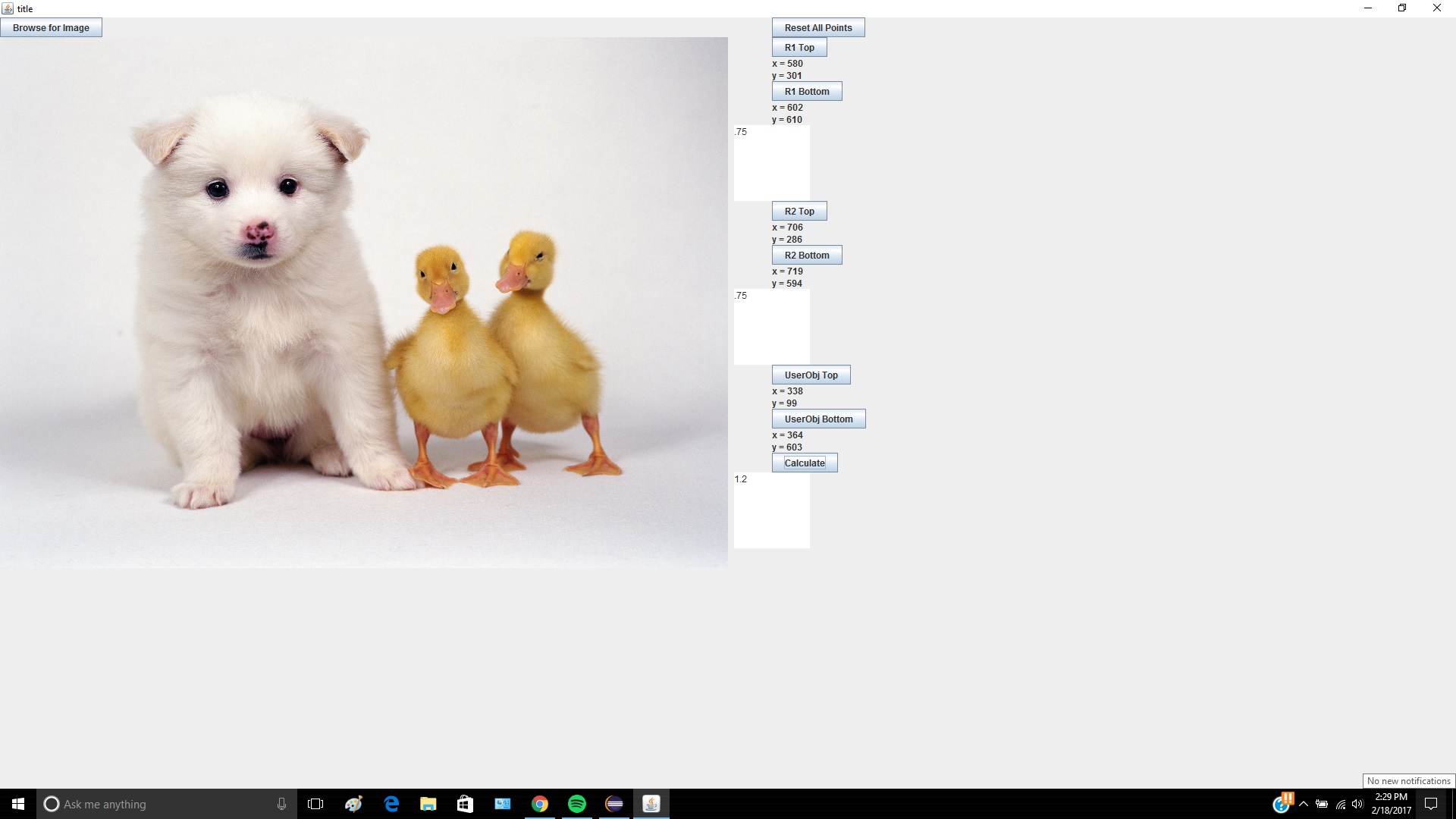Open File Explorer from the taskbar
1456x819 pixels.
(428, 804)
